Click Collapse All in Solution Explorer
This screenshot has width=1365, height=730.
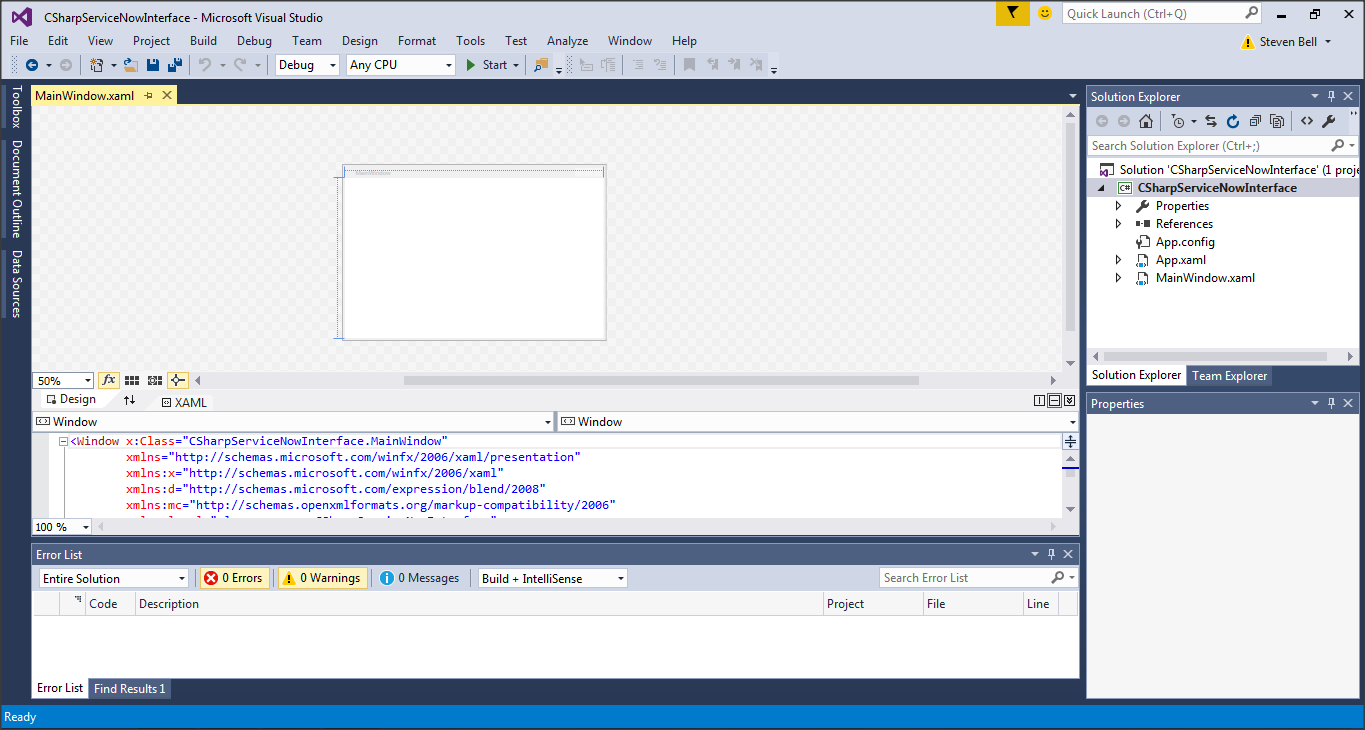coord(1255,121)
